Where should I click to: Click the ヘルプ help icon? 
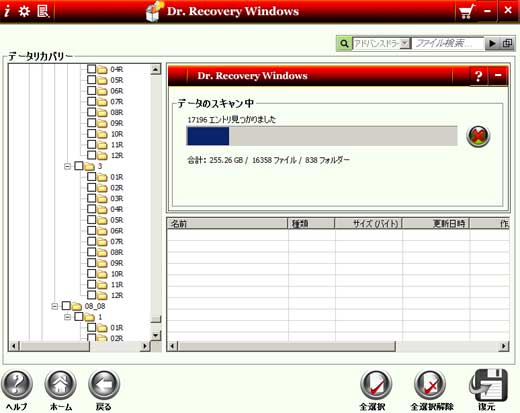point(17,384)
